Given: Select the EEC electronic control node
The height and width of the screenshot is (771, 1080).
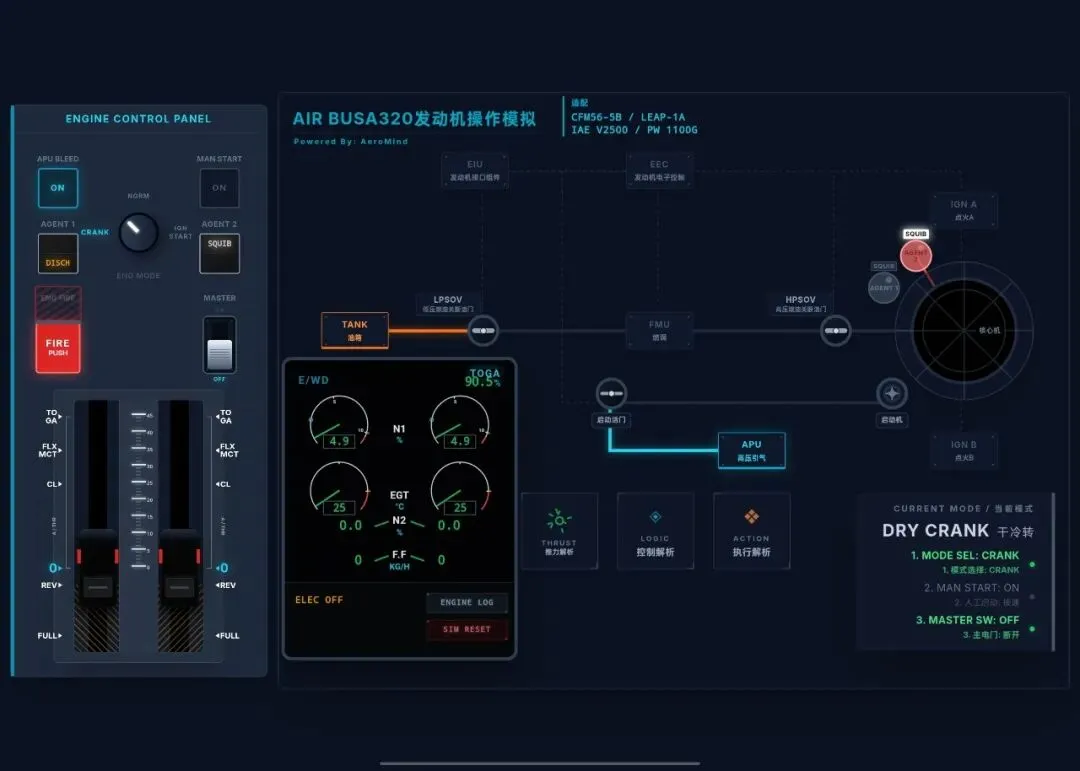Looking at the screenshot, I should (x=659, y=170).
